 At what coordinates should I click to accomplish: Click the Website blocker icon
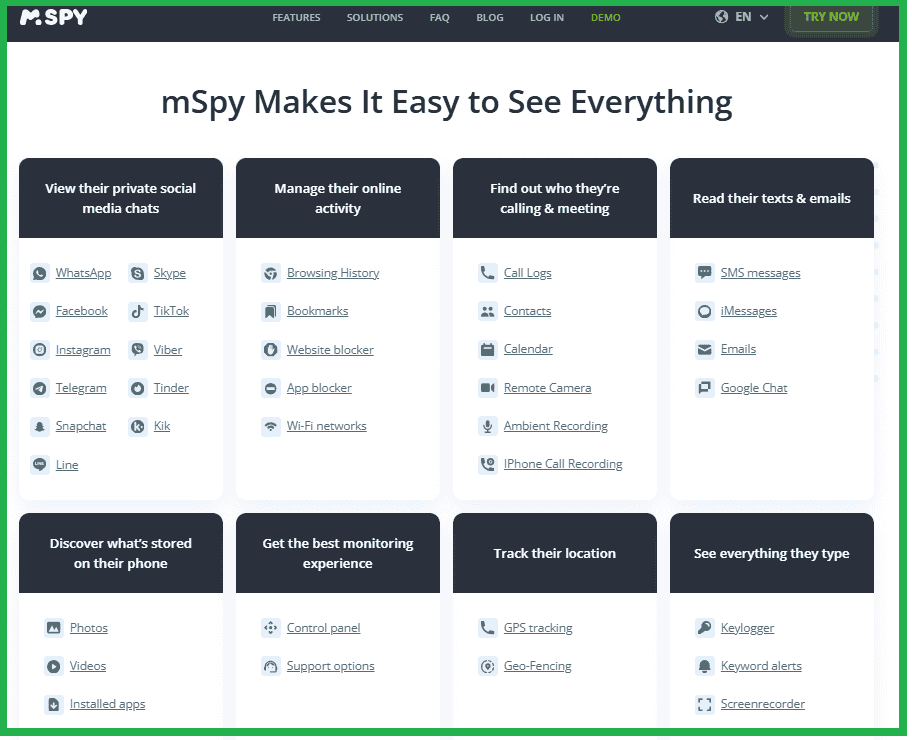pos(270,350)
